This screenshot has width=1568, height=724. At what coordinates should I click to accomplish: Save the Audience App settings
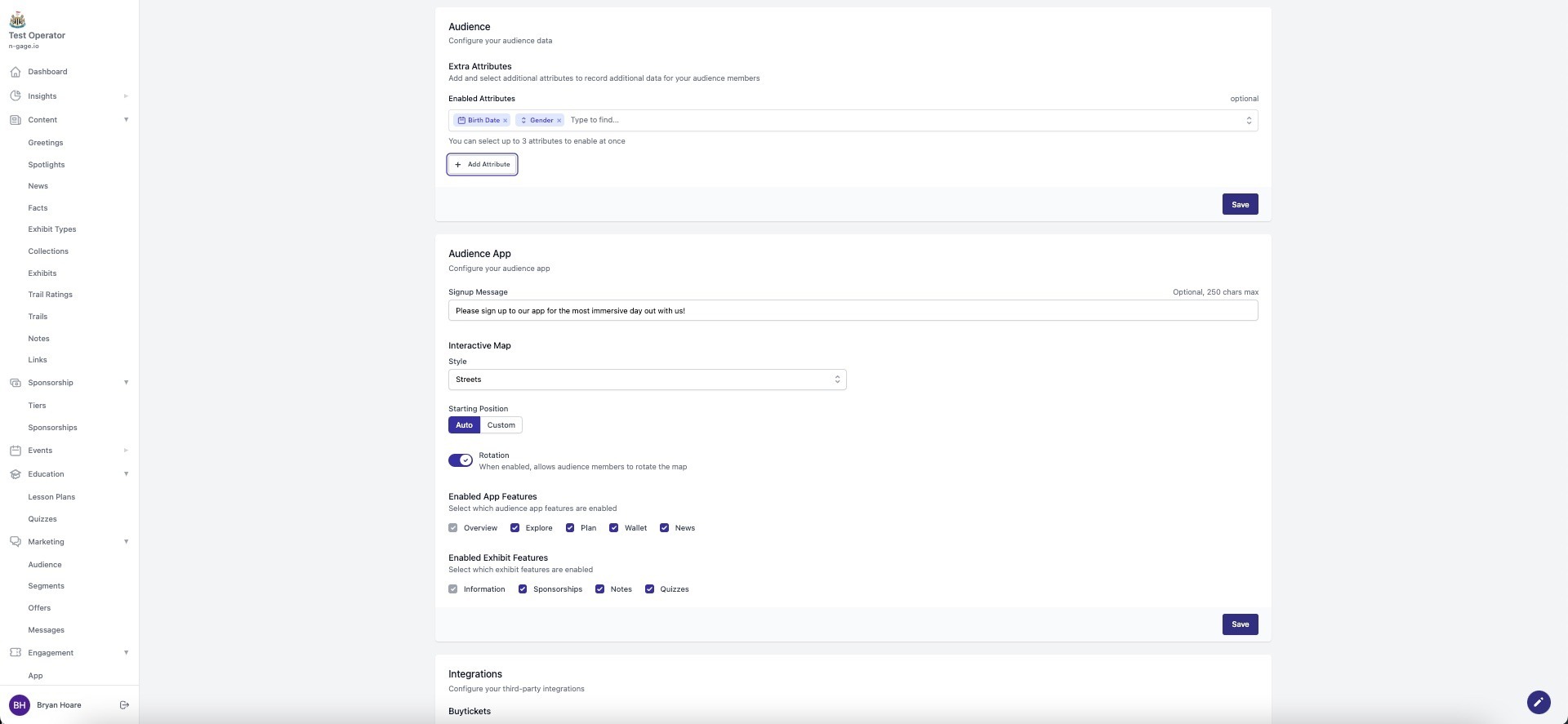(1239, 624)
